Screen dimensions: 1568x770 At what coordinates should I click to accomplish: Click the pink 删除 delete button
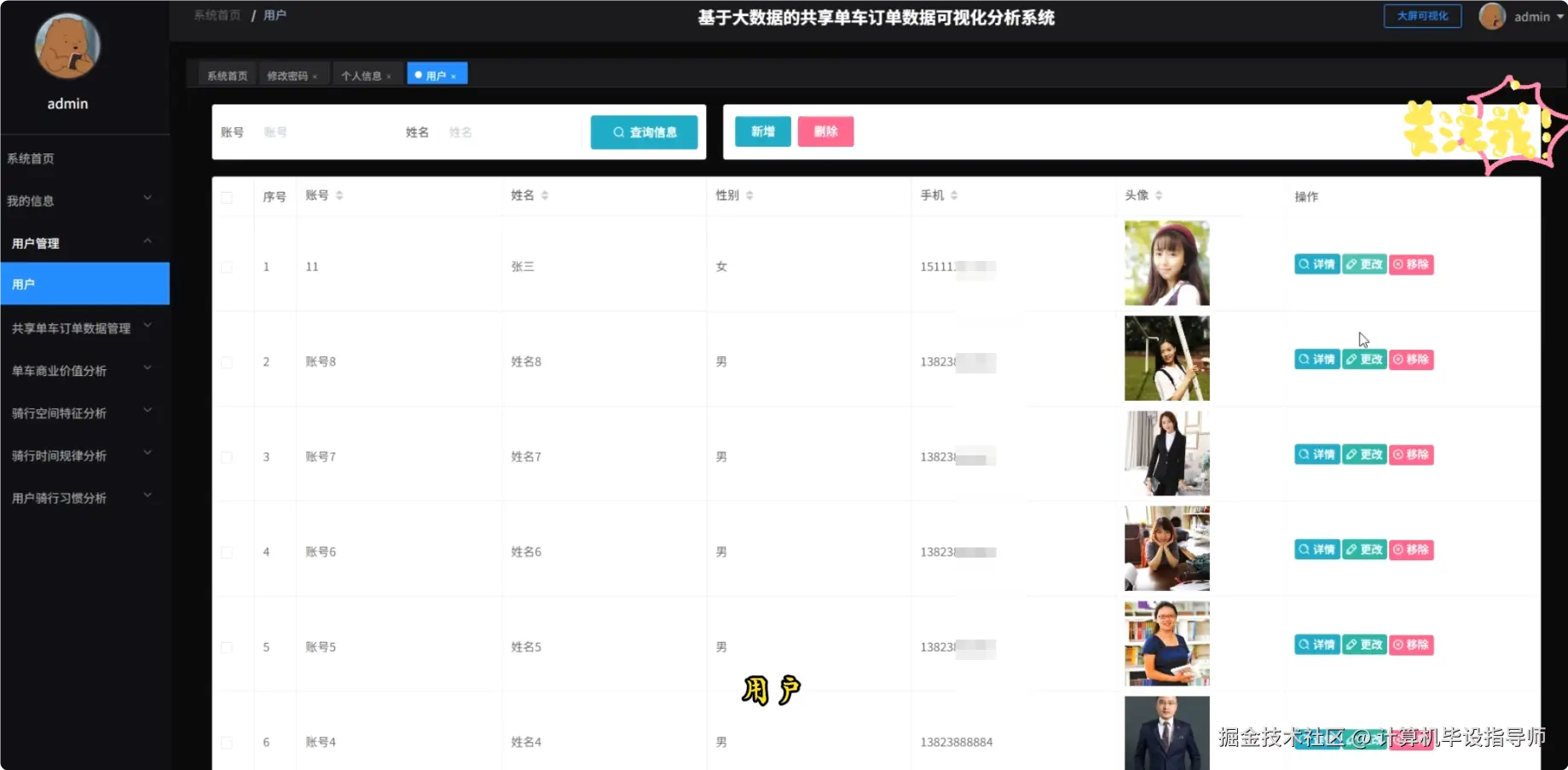point(825,131)
